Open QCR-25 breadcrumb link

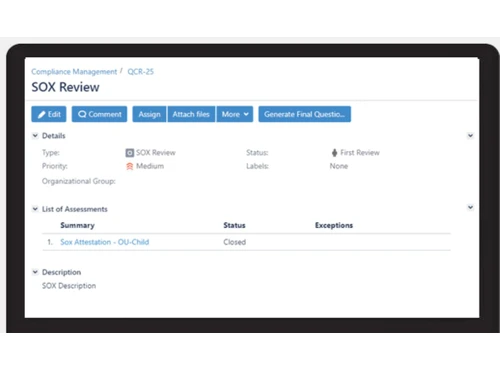(140, 72)
